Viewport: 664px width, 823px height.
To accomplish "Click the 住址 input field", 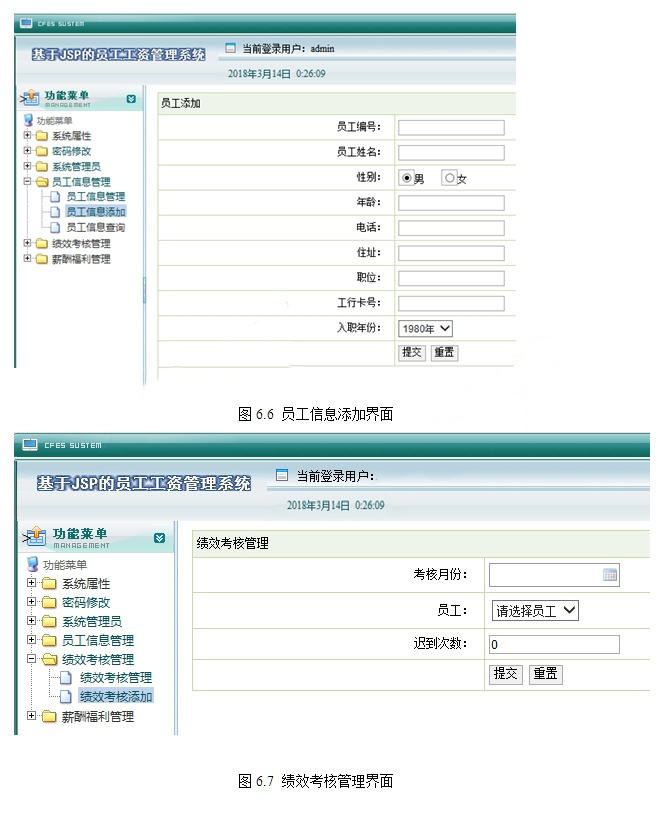I will (451, 253).
